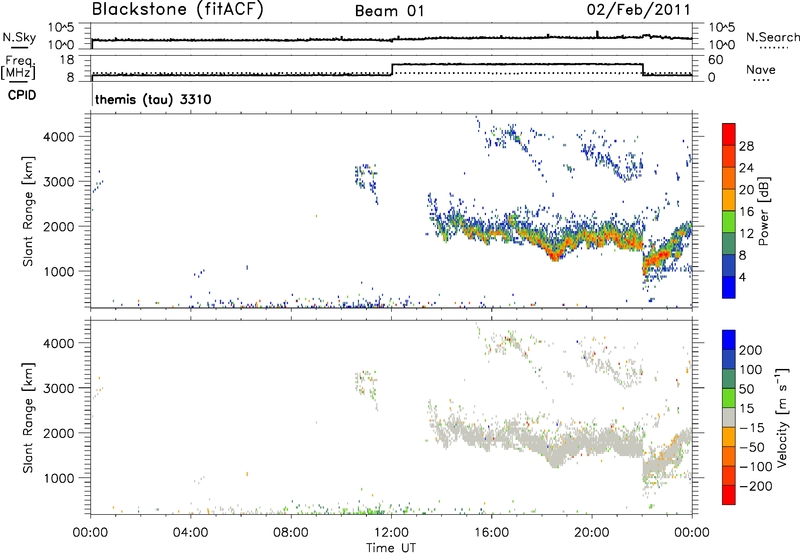Click the "12:00" time axis label

[391, 533]
